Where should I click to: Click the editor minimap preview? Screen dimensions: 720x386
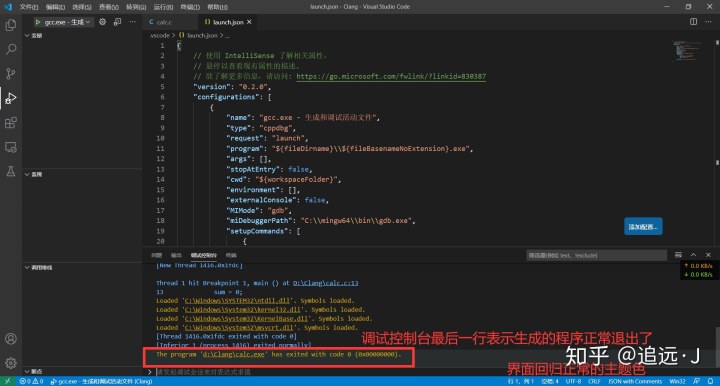pos(687,50)
